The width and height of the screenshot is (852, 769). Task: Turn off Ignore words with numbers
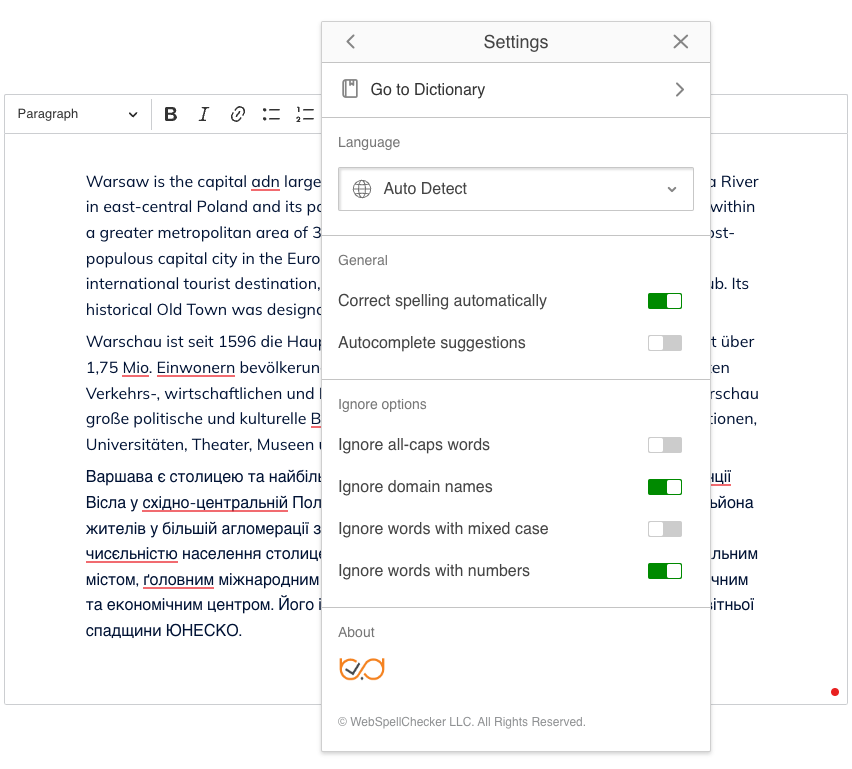(x=664, y=570)
